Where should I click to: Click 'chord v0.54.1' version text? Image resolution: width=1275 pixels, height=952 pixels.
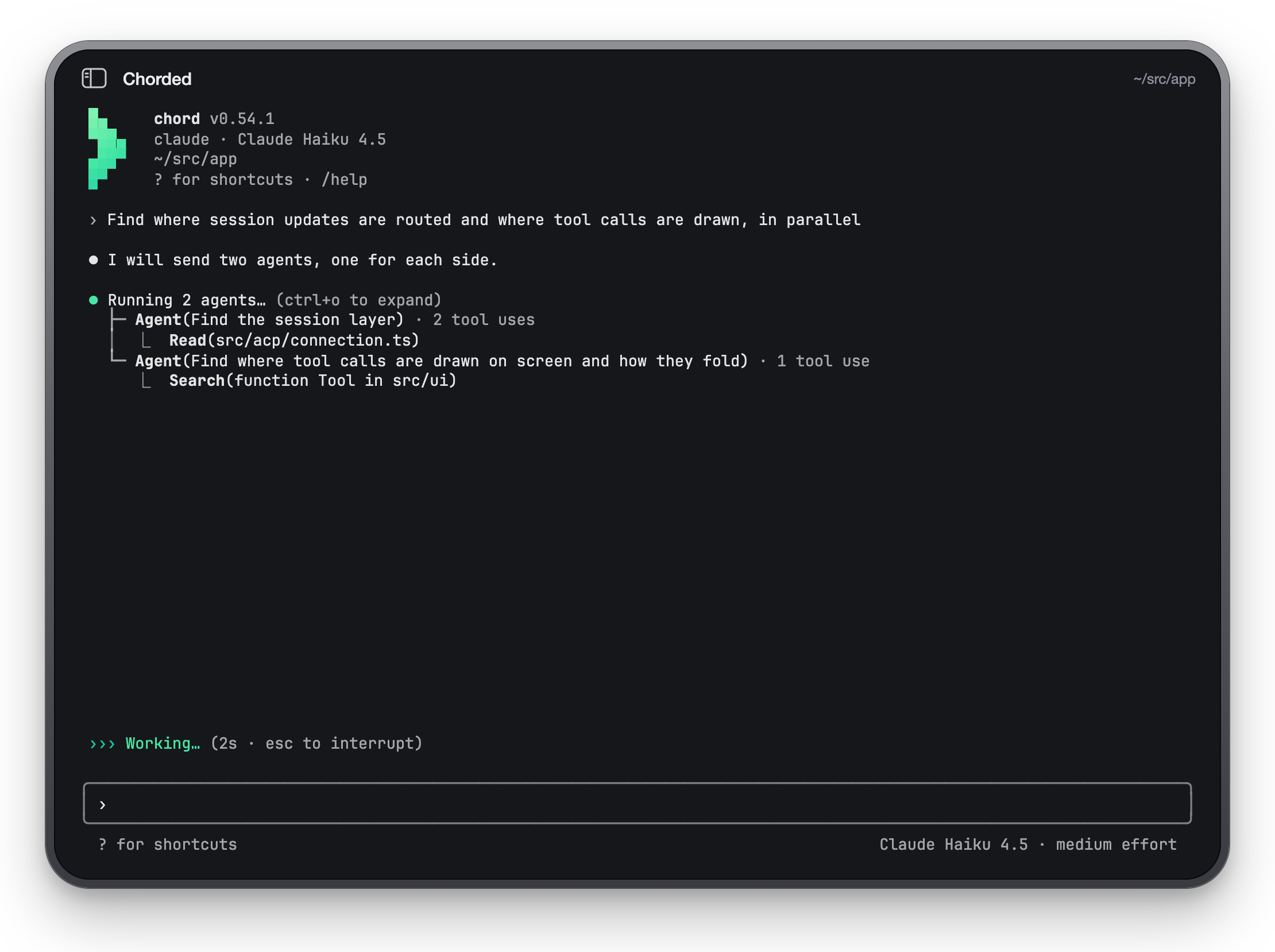[214, 119]
